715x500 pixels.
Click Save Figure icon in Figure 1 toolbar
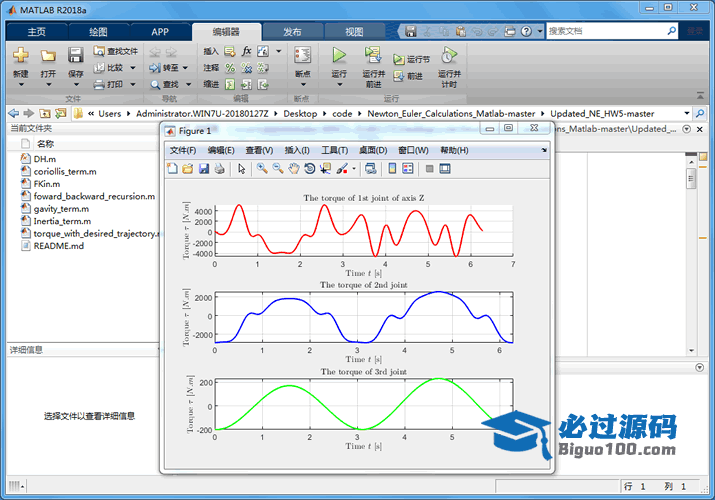coord(204,169)
